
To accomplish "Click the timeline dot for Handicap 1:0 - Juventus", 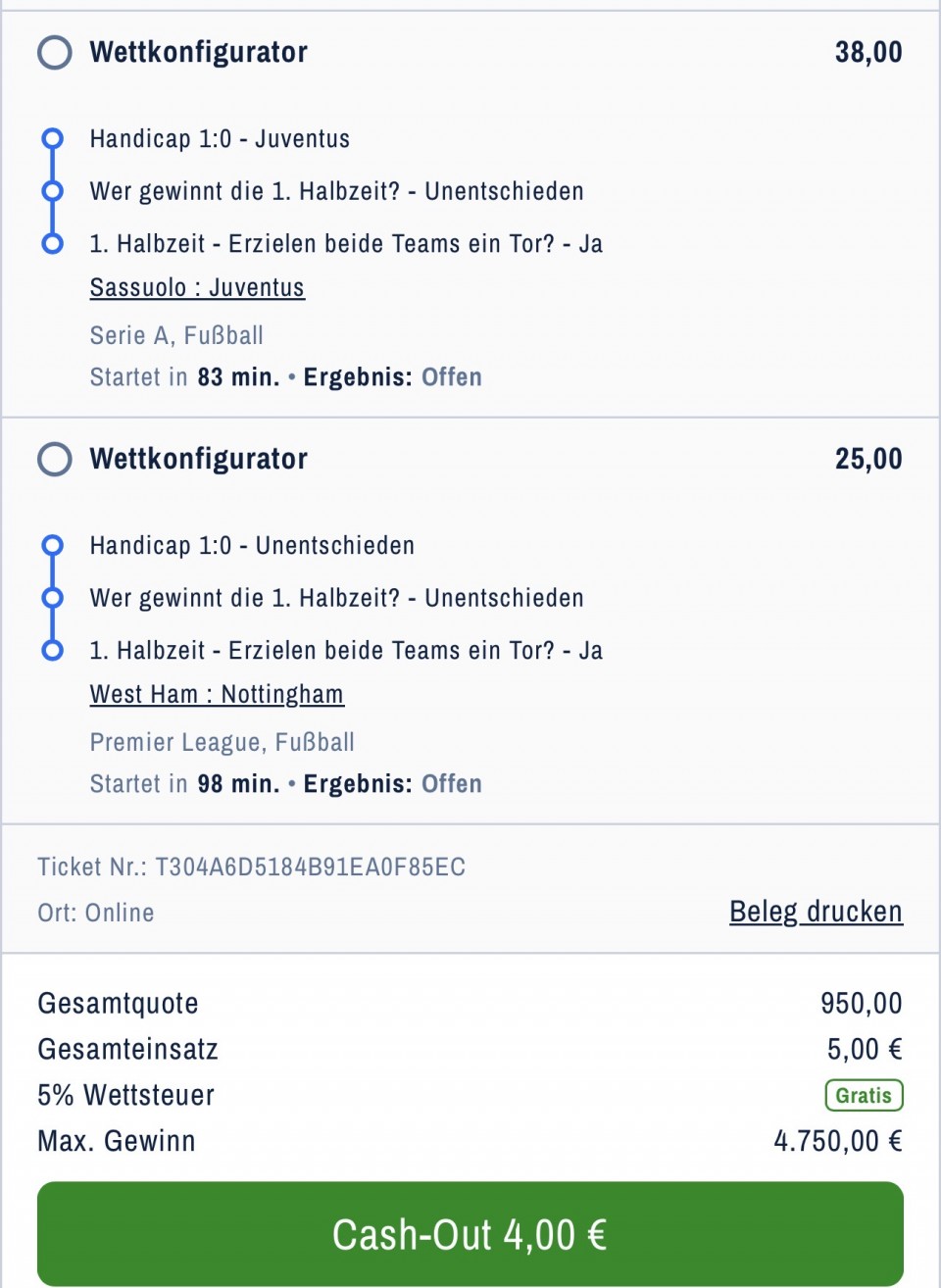I will pos(53,138).
